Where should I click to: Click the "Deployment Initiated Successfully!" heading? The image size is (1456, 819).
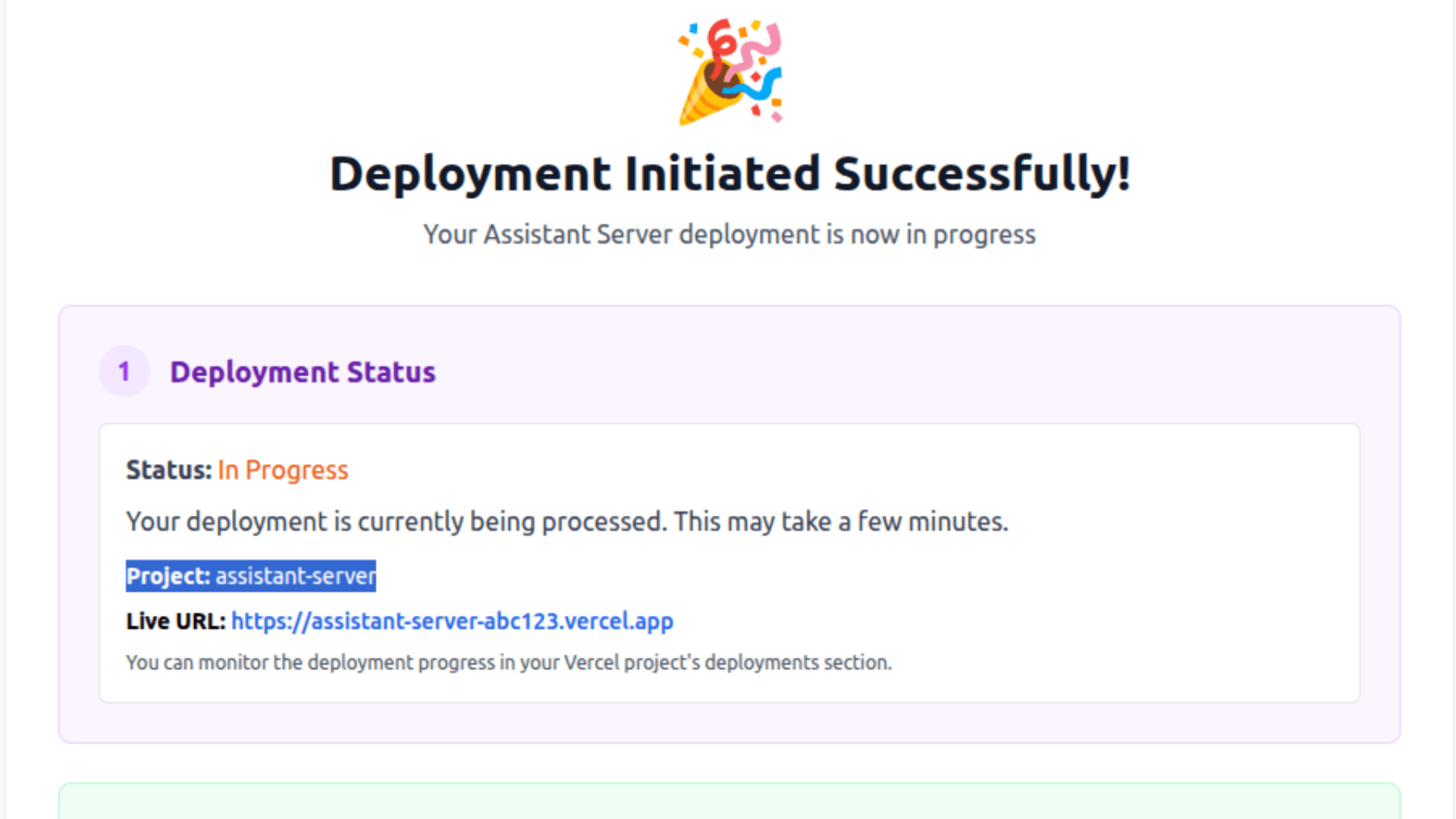point(730,174)
